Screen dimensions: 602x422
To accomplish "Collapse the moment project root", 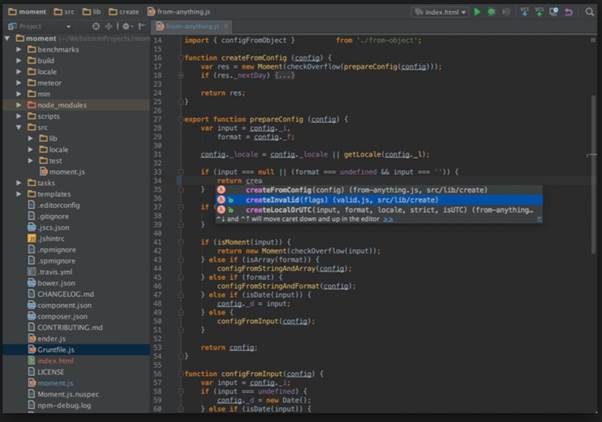I will pos(7,38).
